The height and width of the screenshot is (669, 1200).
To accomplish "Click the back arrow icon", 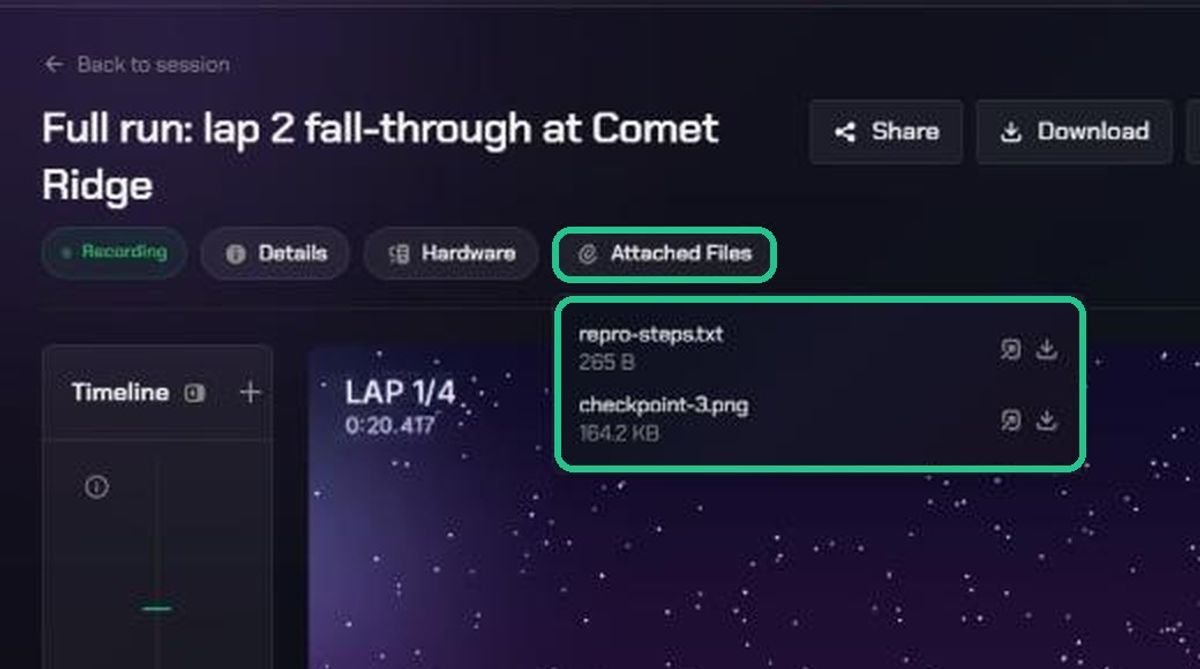I will (54, 65).
